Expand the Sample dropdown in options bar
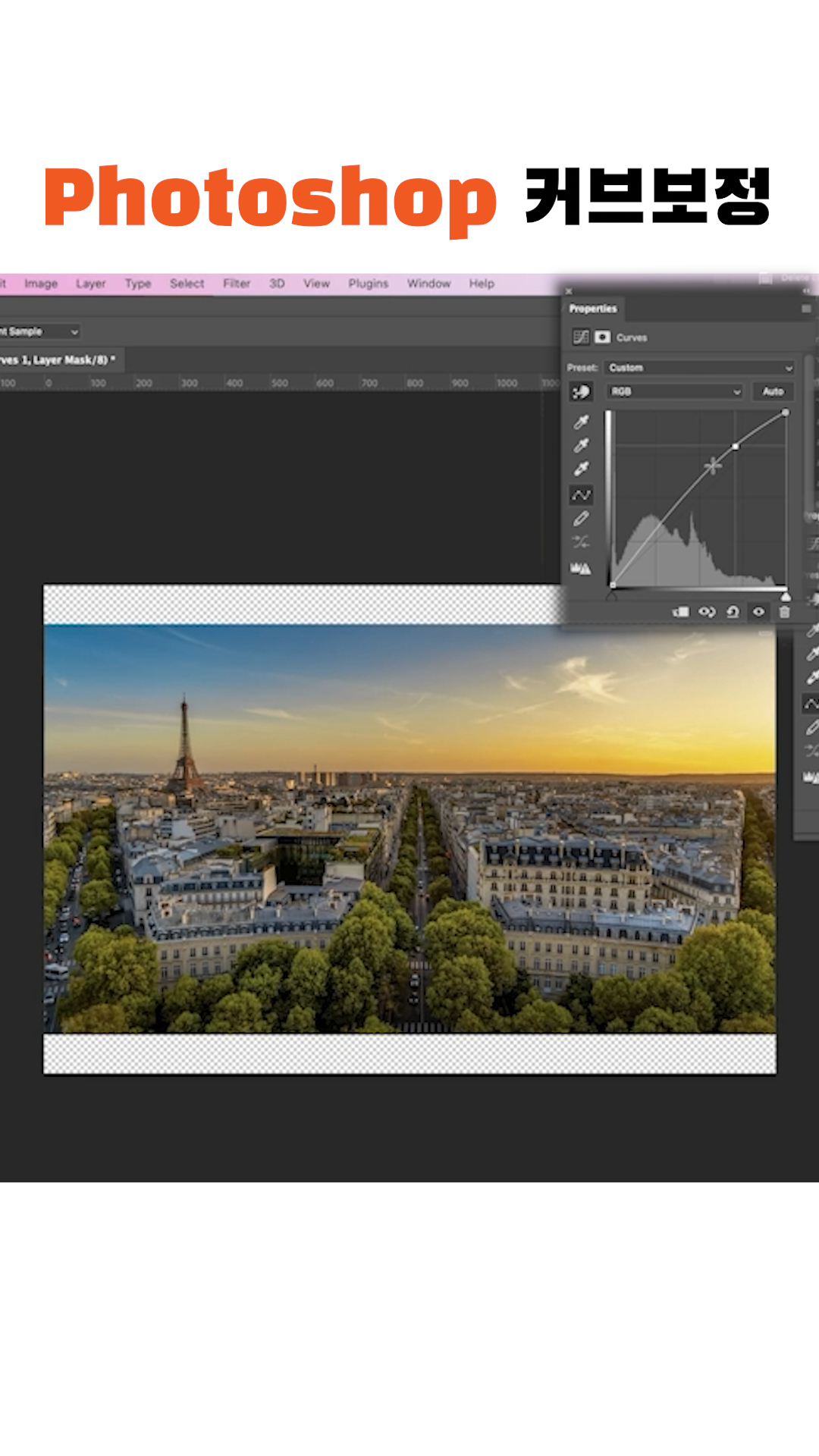Image resolution: width=819 pixels, height=1456 pixels. pyautogui.click(x=39, y=331)
